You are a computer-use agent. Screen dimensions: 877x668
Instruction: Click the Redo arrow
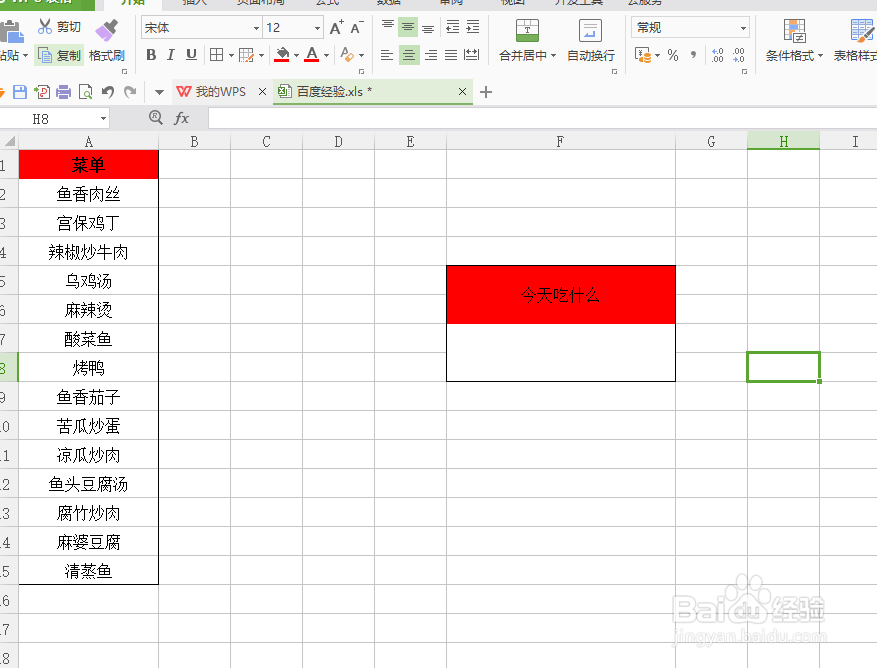[130, 92]
